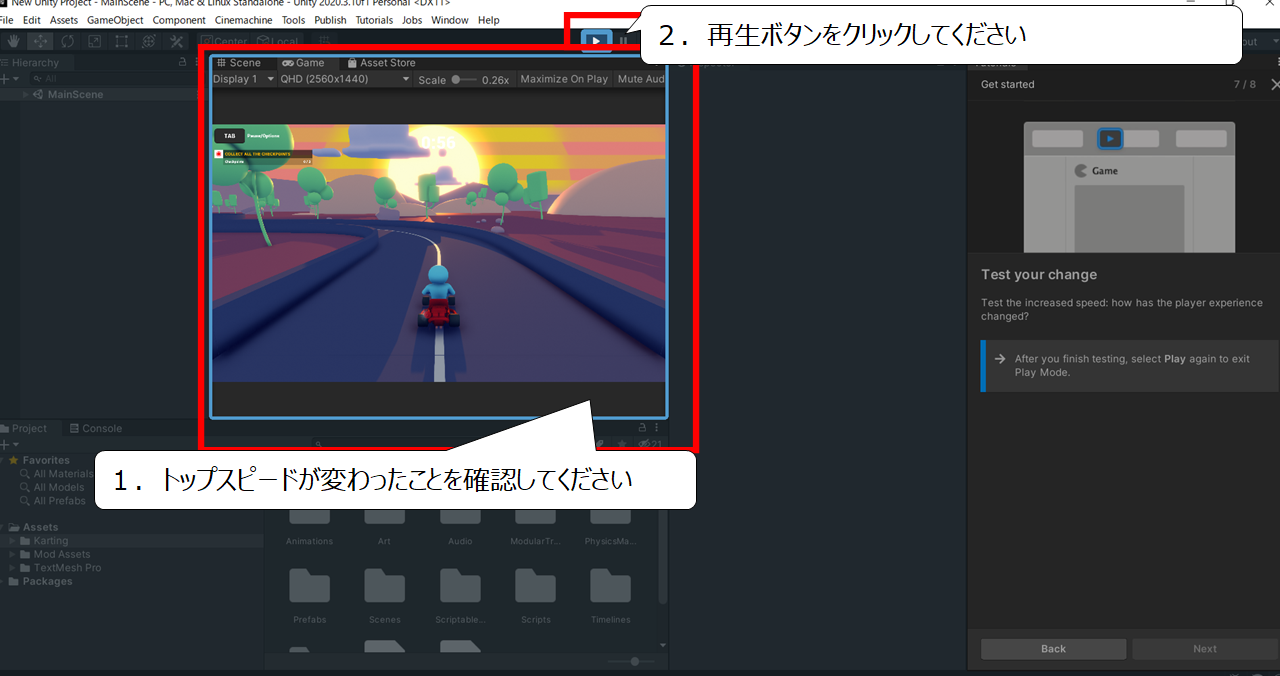This screenshot has width=1280, height=676.
Task: Open the Assets menu
Action: pyautogui.click(x=64, y=20)
